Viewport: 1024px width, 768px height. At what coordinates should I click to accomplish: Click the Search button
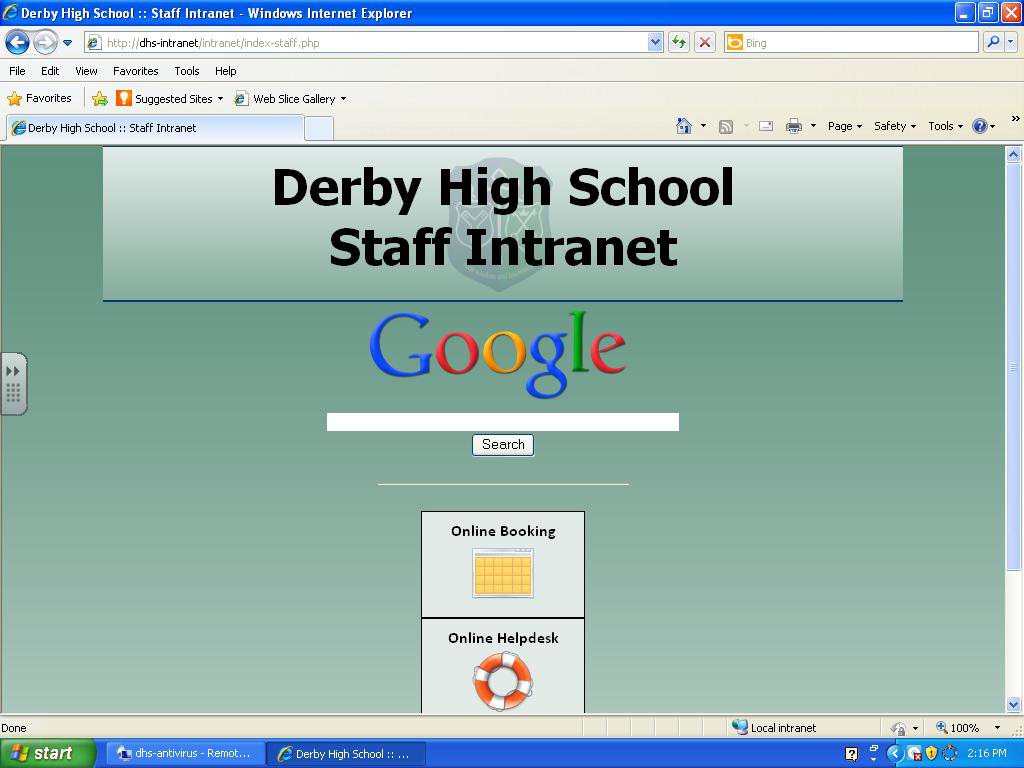[x=503, y=445]
